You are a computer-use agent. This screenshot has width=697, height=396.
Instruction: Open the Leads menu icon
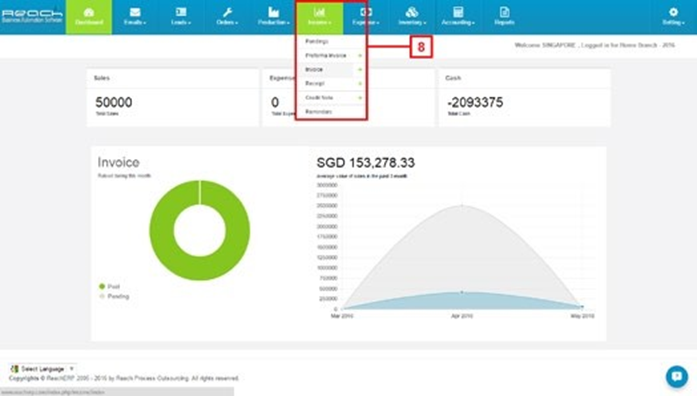(x=181, y=12)
